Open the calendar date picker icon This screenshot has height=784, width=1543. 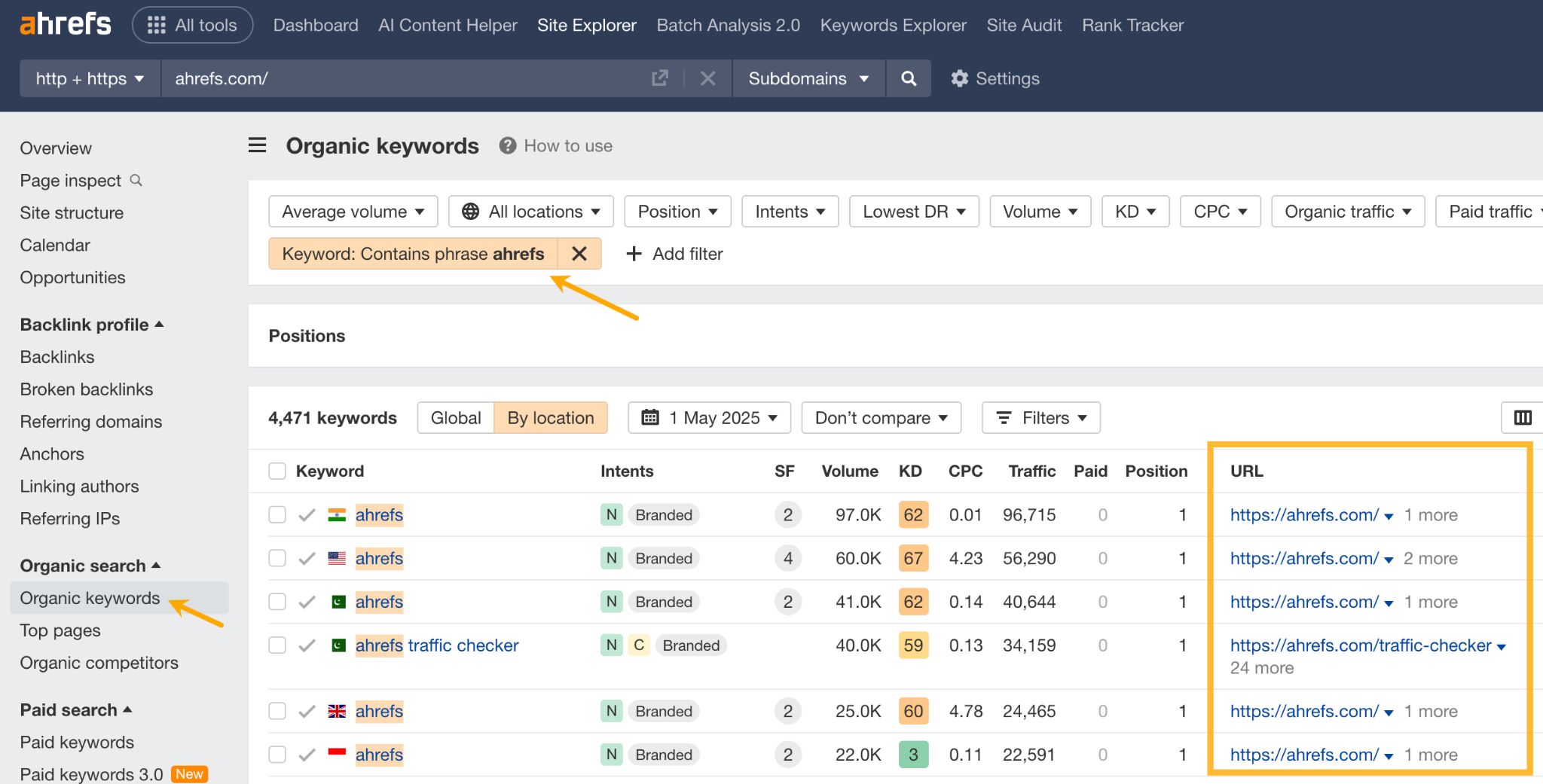tap(649, 417)
